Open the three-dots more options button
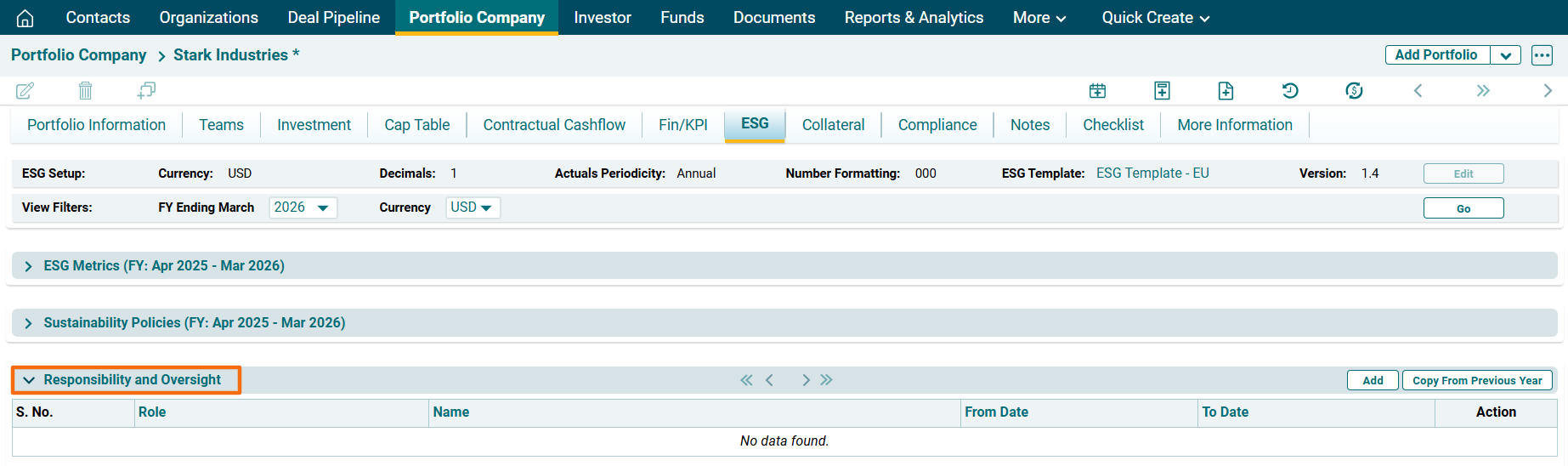Viewport: 1568px width, 466px height. coord(1542,55)
